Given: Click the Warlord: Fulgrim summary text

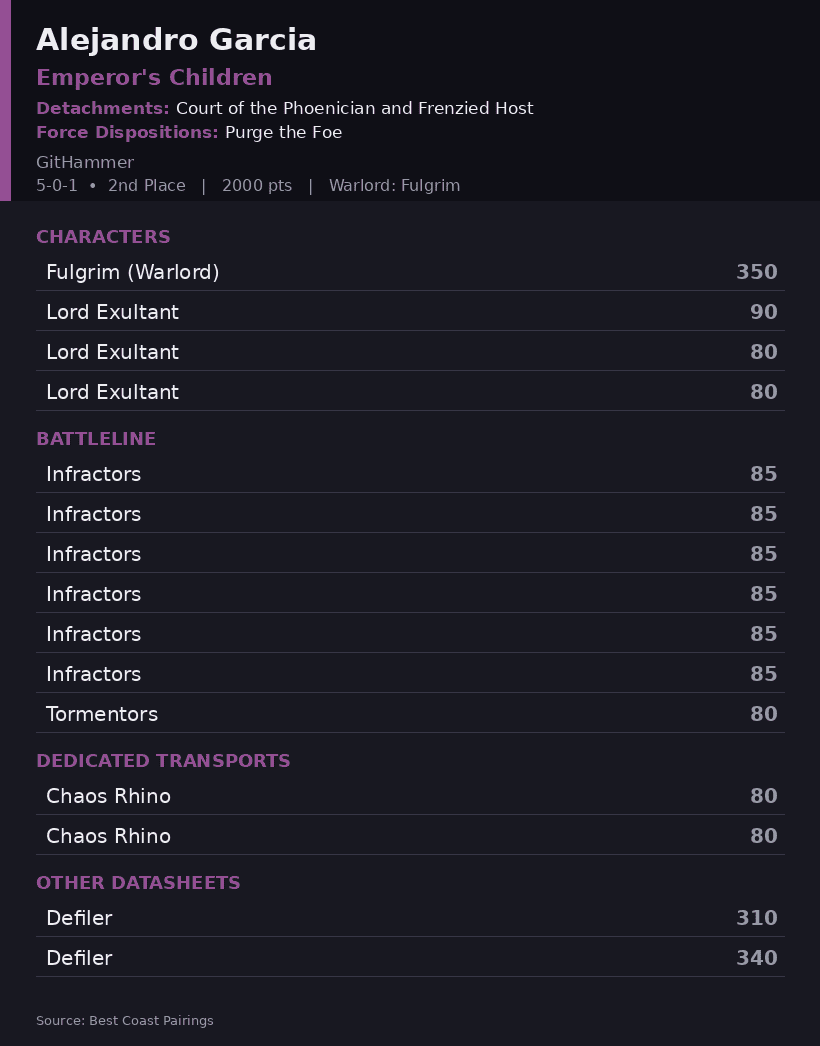Looking at the screenshot, I should click(394, 185).
